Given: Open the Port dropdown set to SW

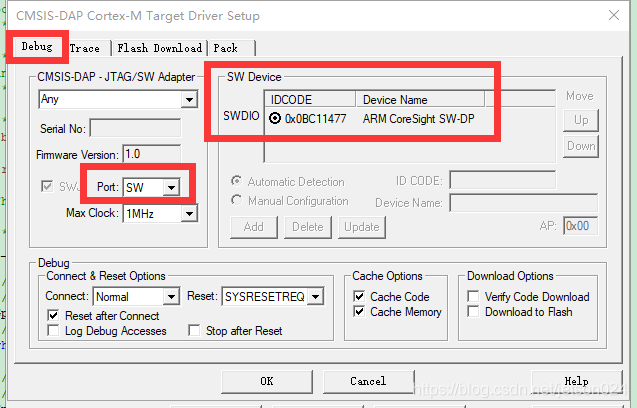Looking at the screenshot, I should [151, 187].
